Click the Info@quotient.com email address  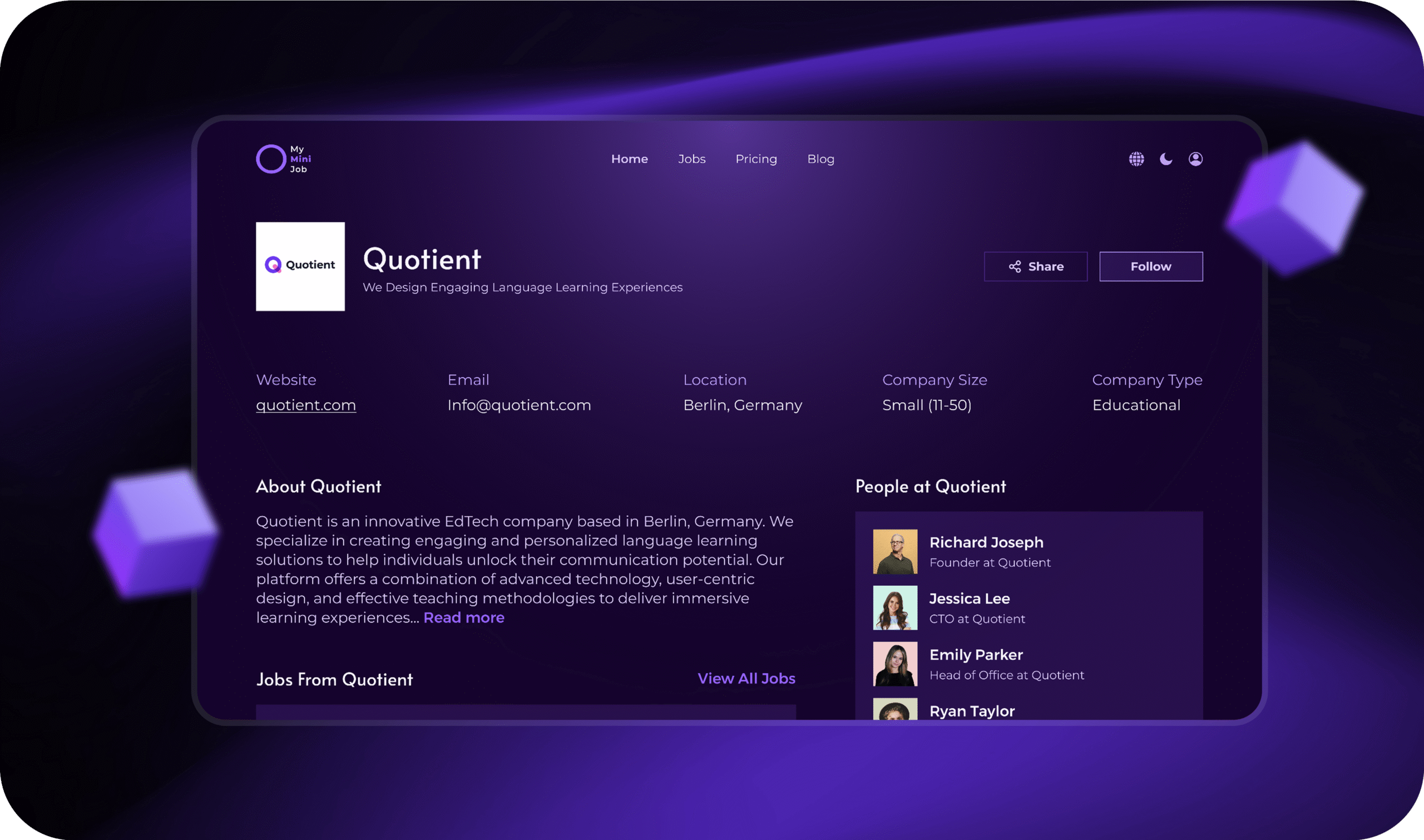tap(518, 406)
